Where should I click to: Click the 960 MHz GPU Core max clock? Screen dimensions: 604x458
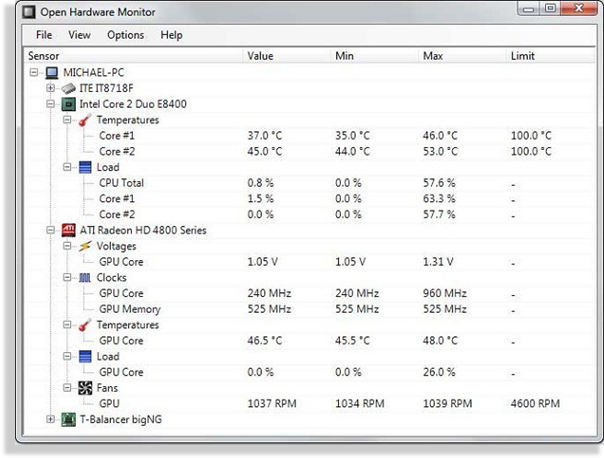445,294
